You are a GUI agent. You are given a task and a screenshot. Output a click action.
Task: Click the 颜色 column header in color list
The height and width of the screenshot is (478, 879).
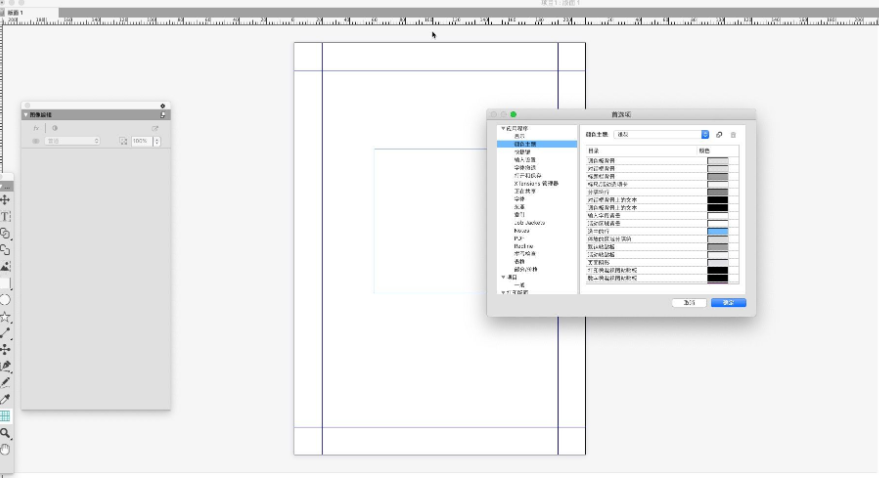tap(718, 151)
